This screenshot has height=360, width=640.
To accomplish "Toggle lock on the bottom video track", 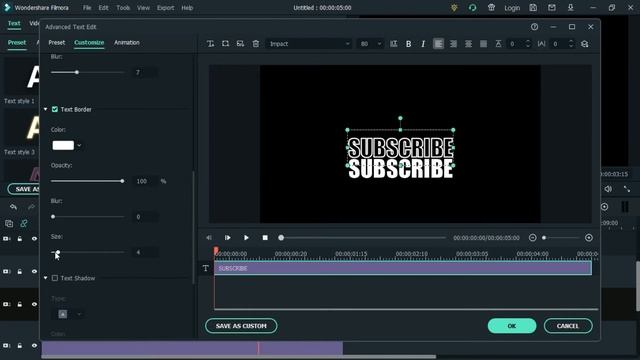I will (20, 346).
